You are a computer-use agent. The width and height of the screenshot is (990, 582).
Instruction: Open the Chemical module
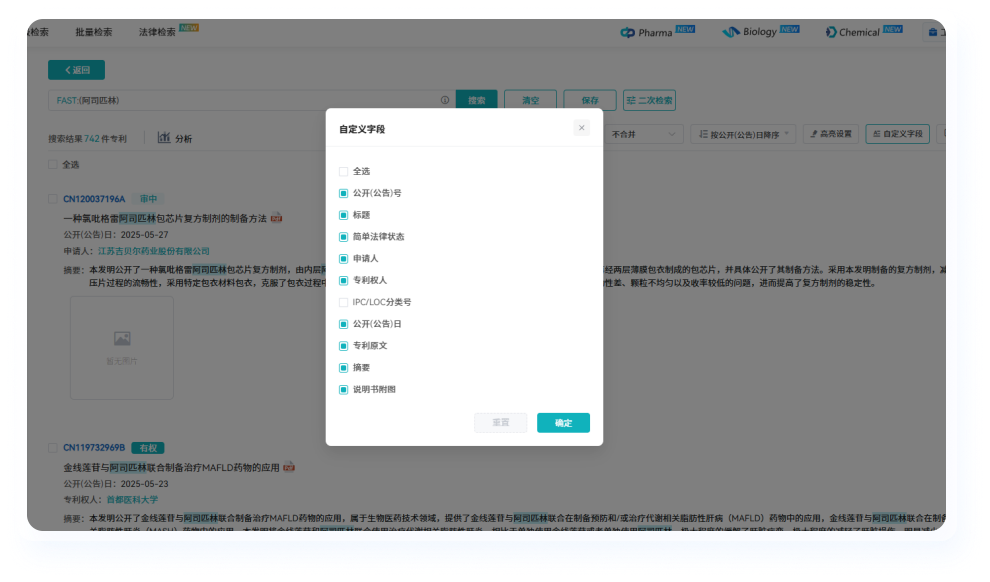(x=863, y=32)
